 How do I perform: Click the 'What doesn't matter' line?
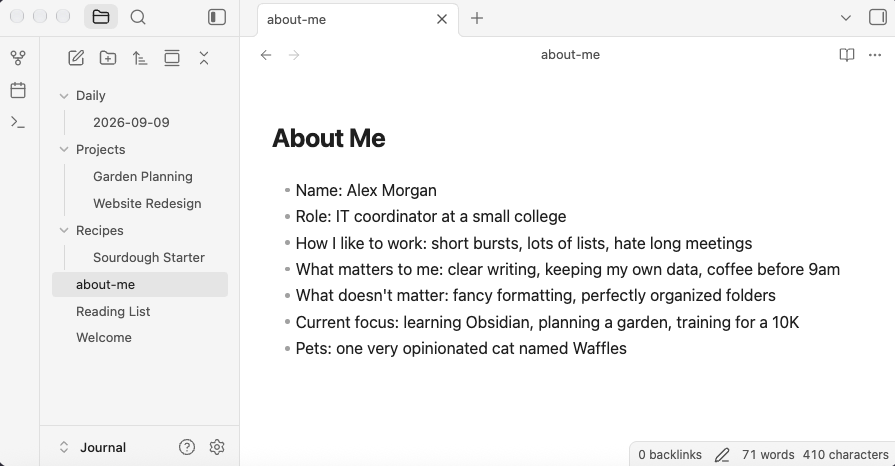(535, 295)
